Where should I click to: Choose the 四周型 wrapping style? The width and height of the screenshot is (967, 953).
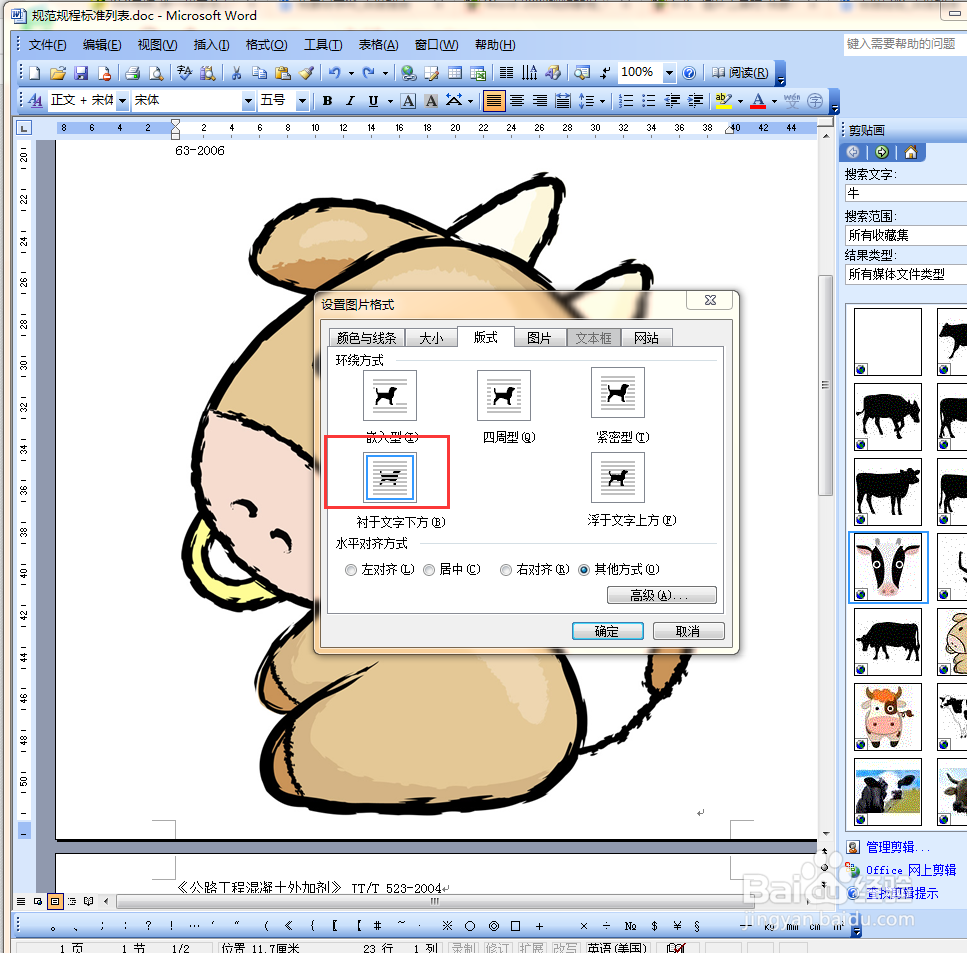click(x=504, y=395)
